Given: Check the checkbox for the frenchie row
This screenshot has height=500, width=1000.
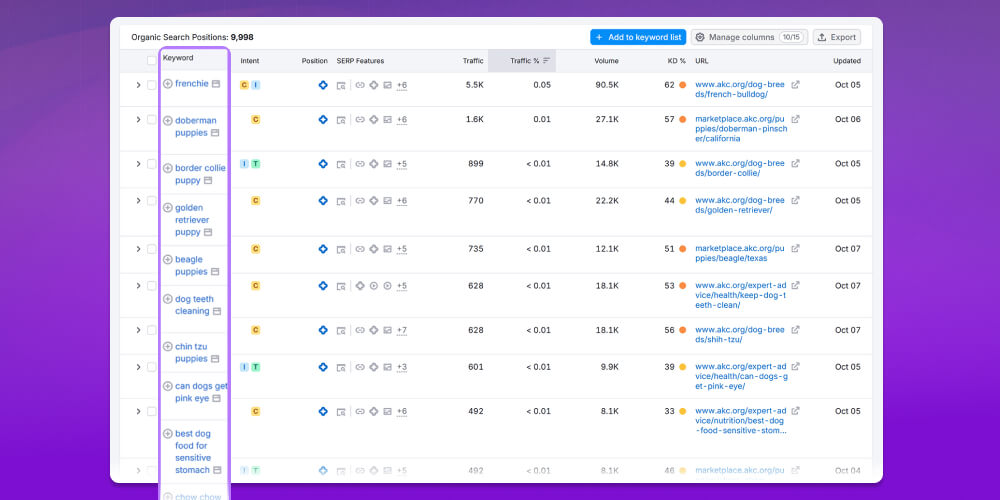Looking at the screenshot, I should pos(152,85).
